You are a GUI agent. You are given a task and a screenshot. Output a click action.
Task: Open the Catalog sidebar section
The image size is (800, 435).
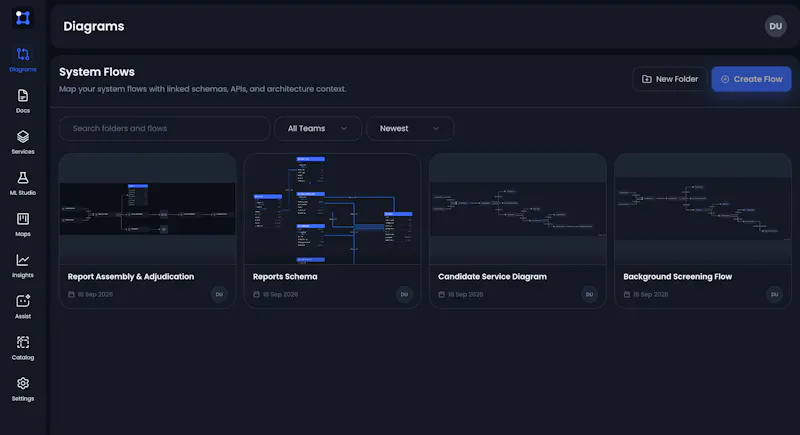tap(22, 348)
